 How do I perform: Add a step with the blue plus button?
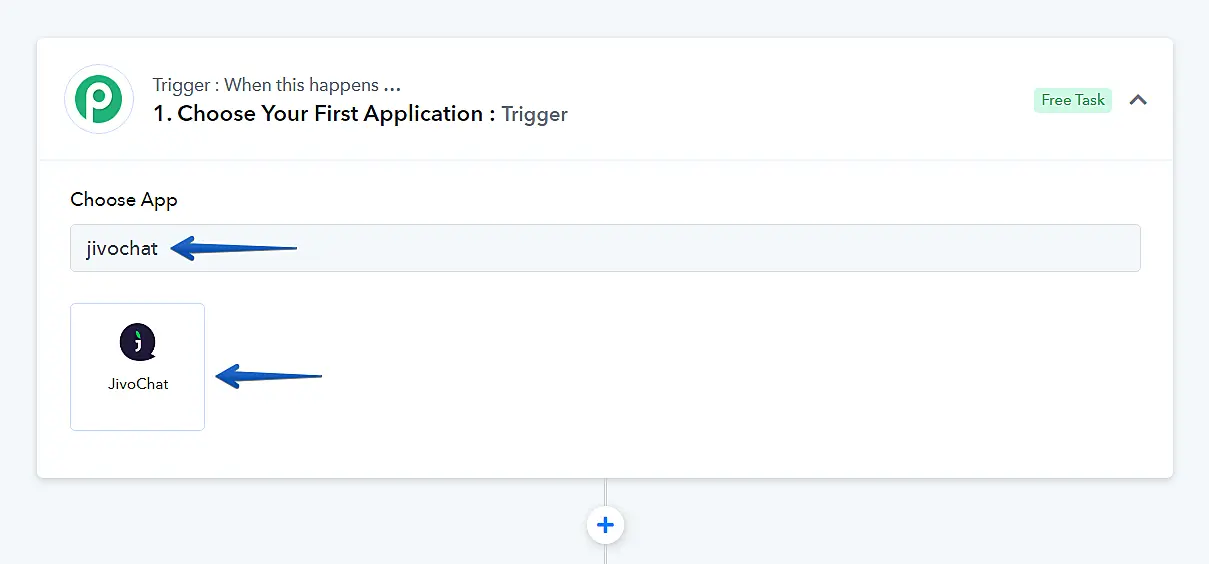pyautogui.click(x=605, y=525)
